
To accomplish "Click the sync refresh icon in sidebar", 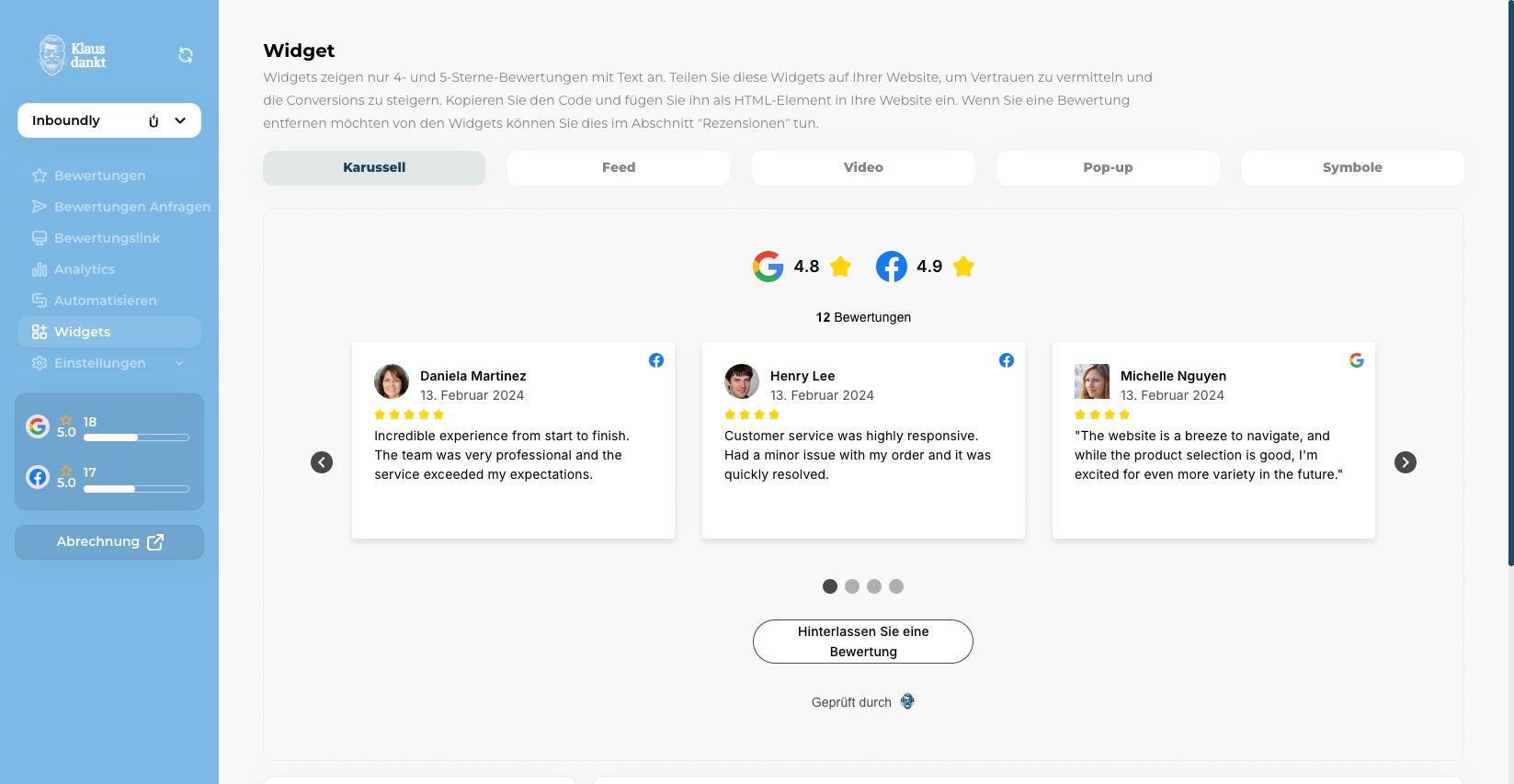I will click(186, 55).
